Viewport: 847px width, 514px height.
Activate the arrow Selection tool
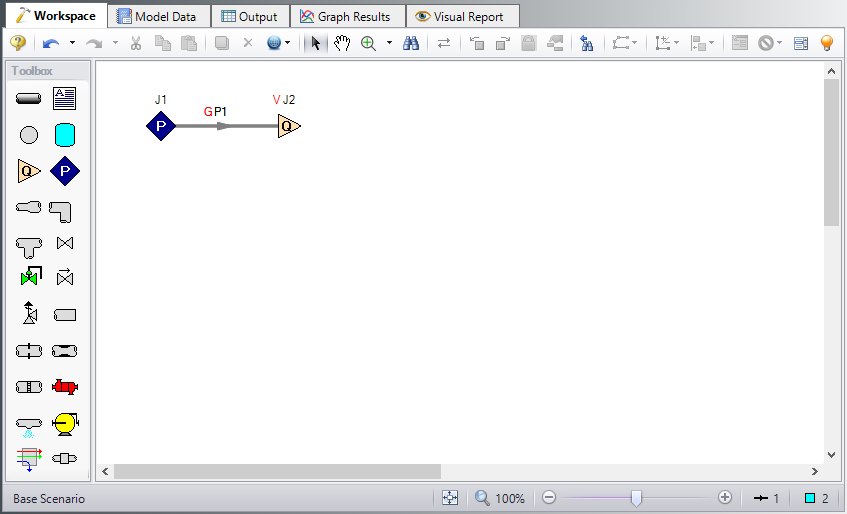(x=316, y=43)
